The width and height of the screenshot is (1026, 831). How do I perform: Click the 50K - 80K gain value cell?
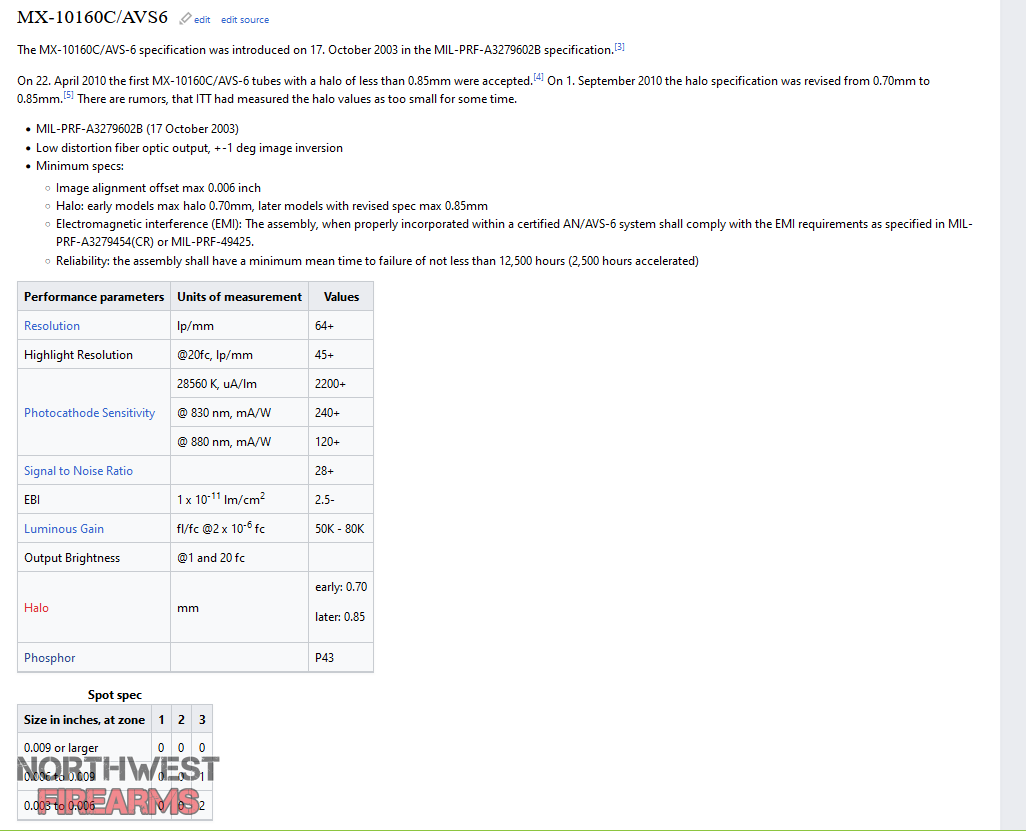[341, 529]
